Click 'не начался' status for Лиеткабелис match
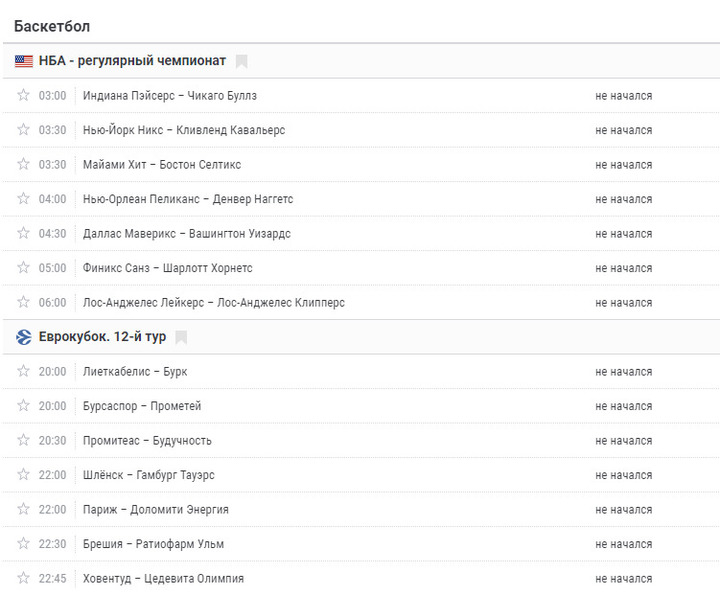The width and height of the screenshot is (720, 595). click(624, 371)
